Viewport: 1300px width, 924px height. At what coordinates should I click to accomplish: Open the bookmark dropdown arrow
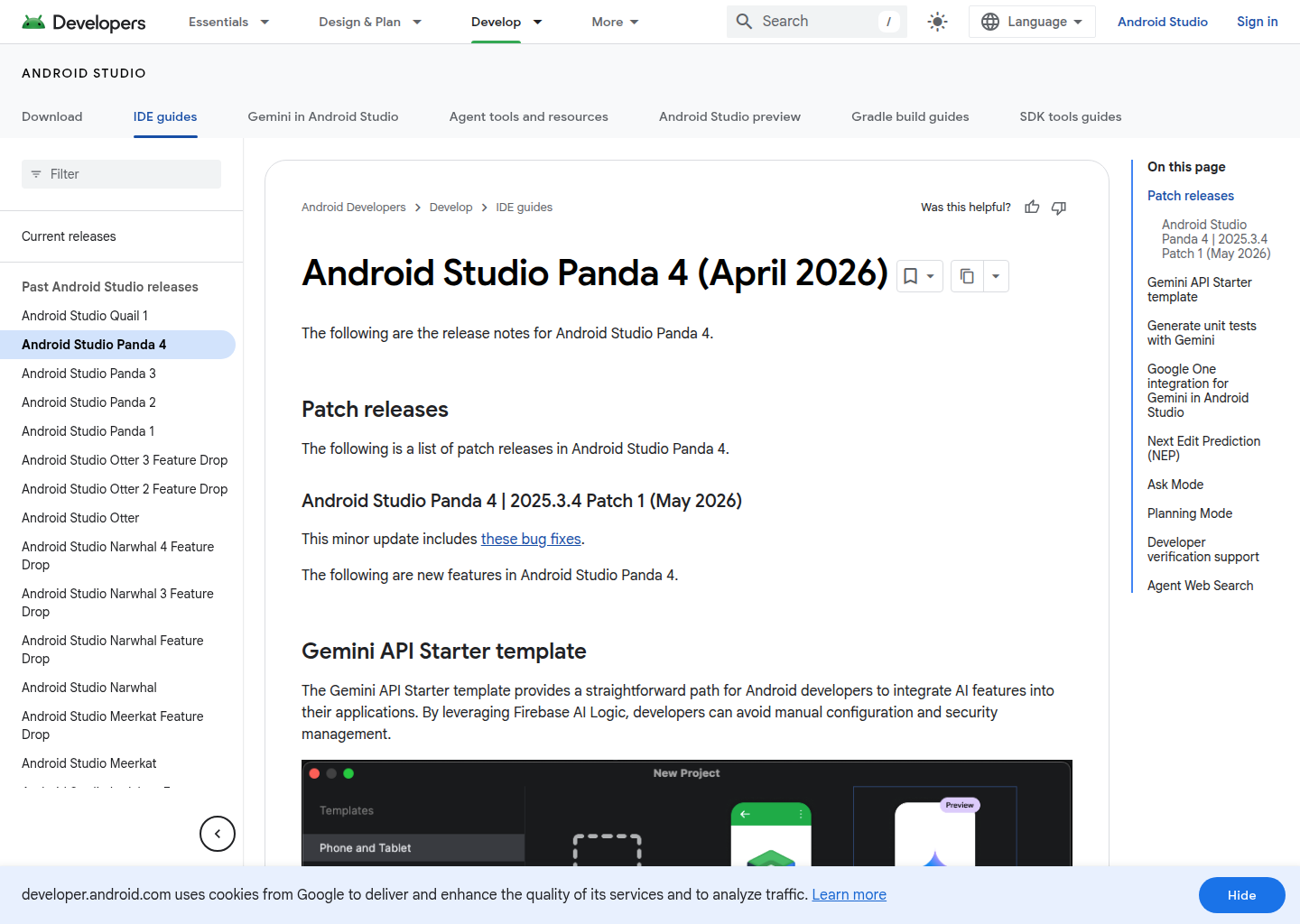(x=931, y=276)
